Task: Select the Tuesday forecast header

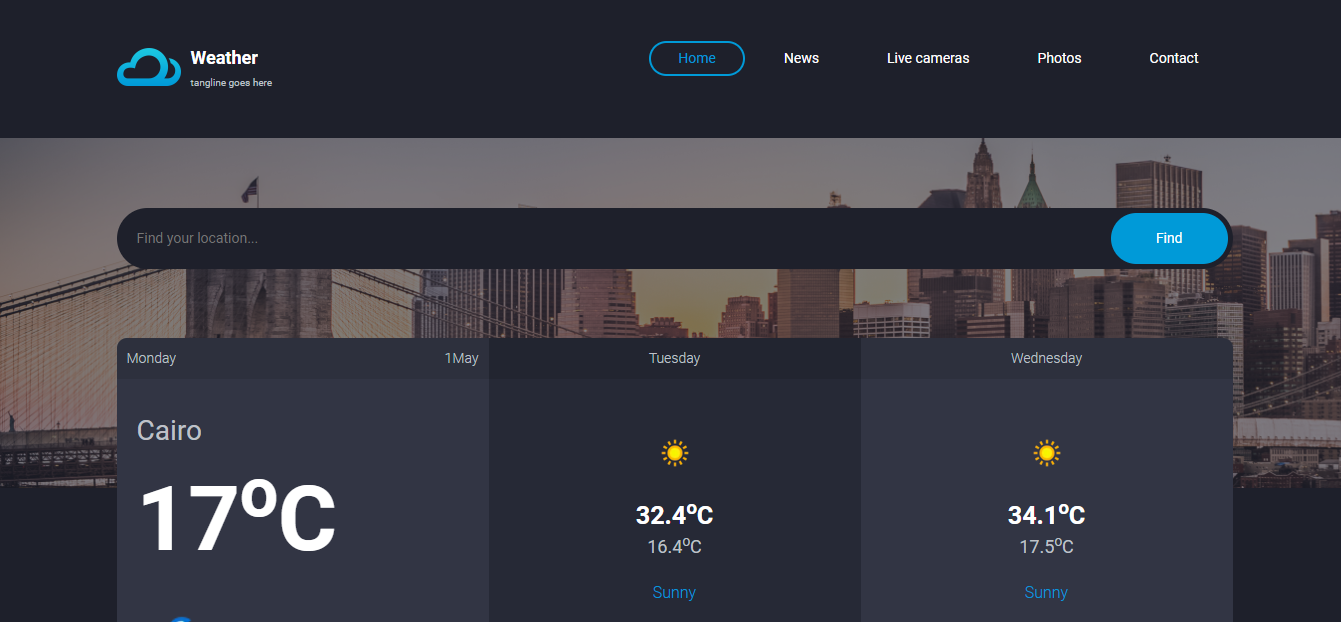Action: [674, 358]
